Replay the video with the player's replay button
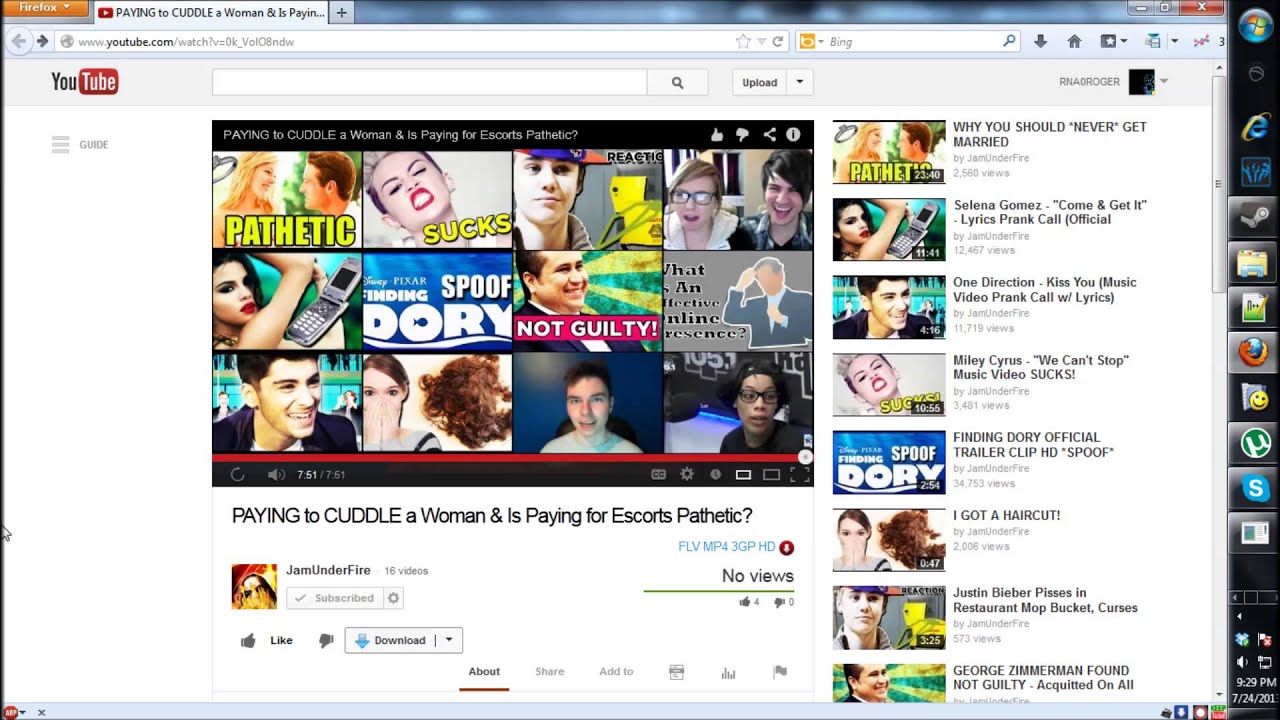 pos(237,475)
